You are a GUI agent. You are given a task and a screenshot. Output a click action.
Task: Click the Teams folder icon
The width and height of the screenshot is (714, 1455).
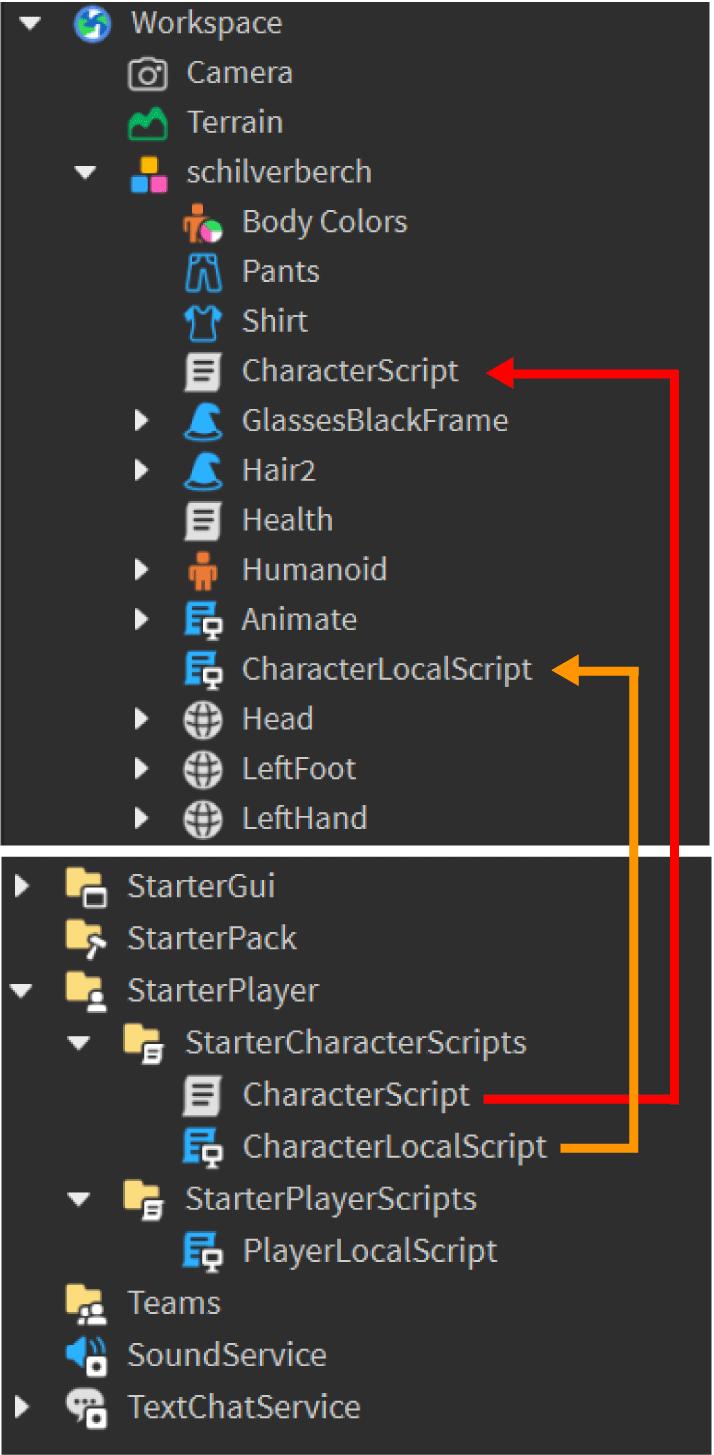pos(86,1303)
